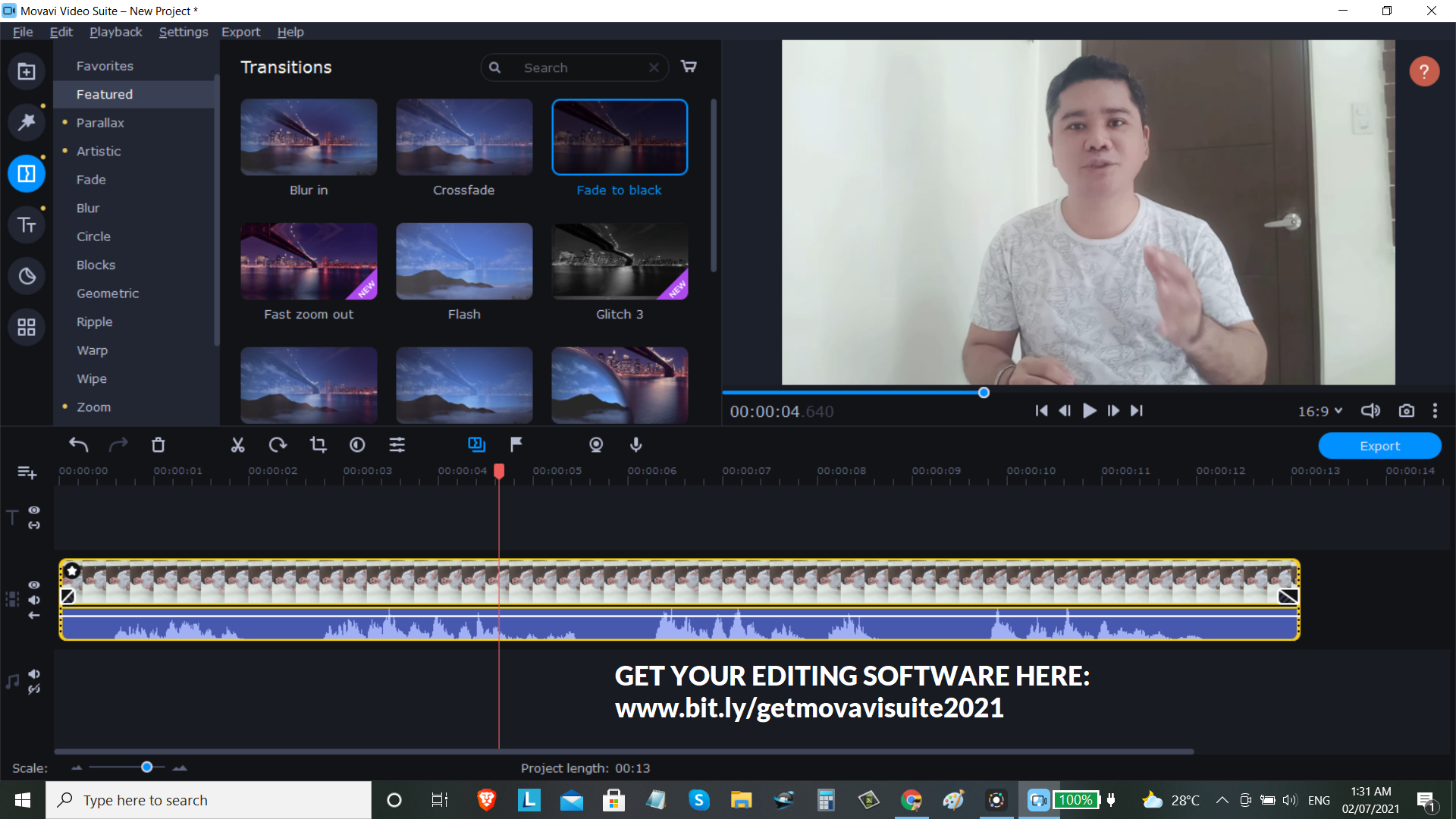Add a new track on the timeline
The height and width of the screenshot is (819, 1456).
click(27, 473)
